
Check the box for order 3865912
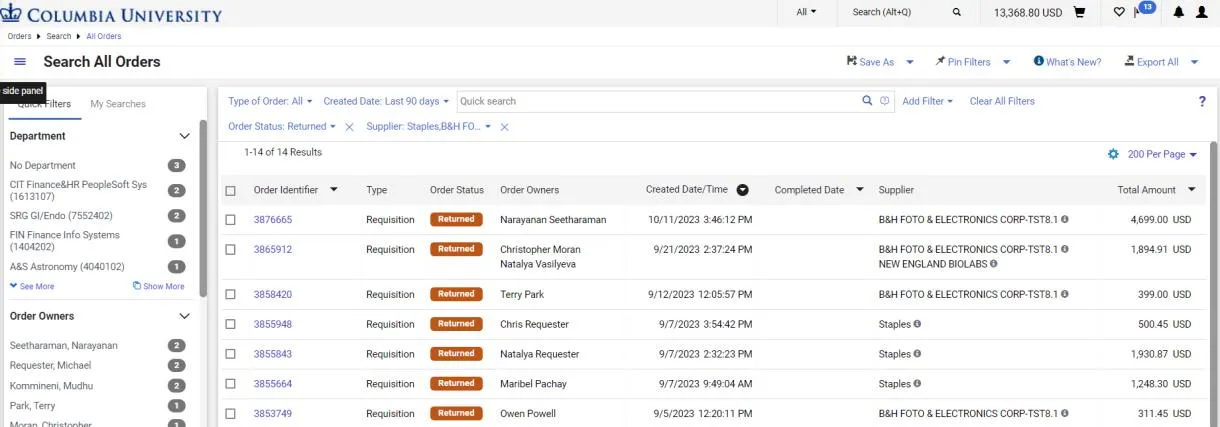231,249
